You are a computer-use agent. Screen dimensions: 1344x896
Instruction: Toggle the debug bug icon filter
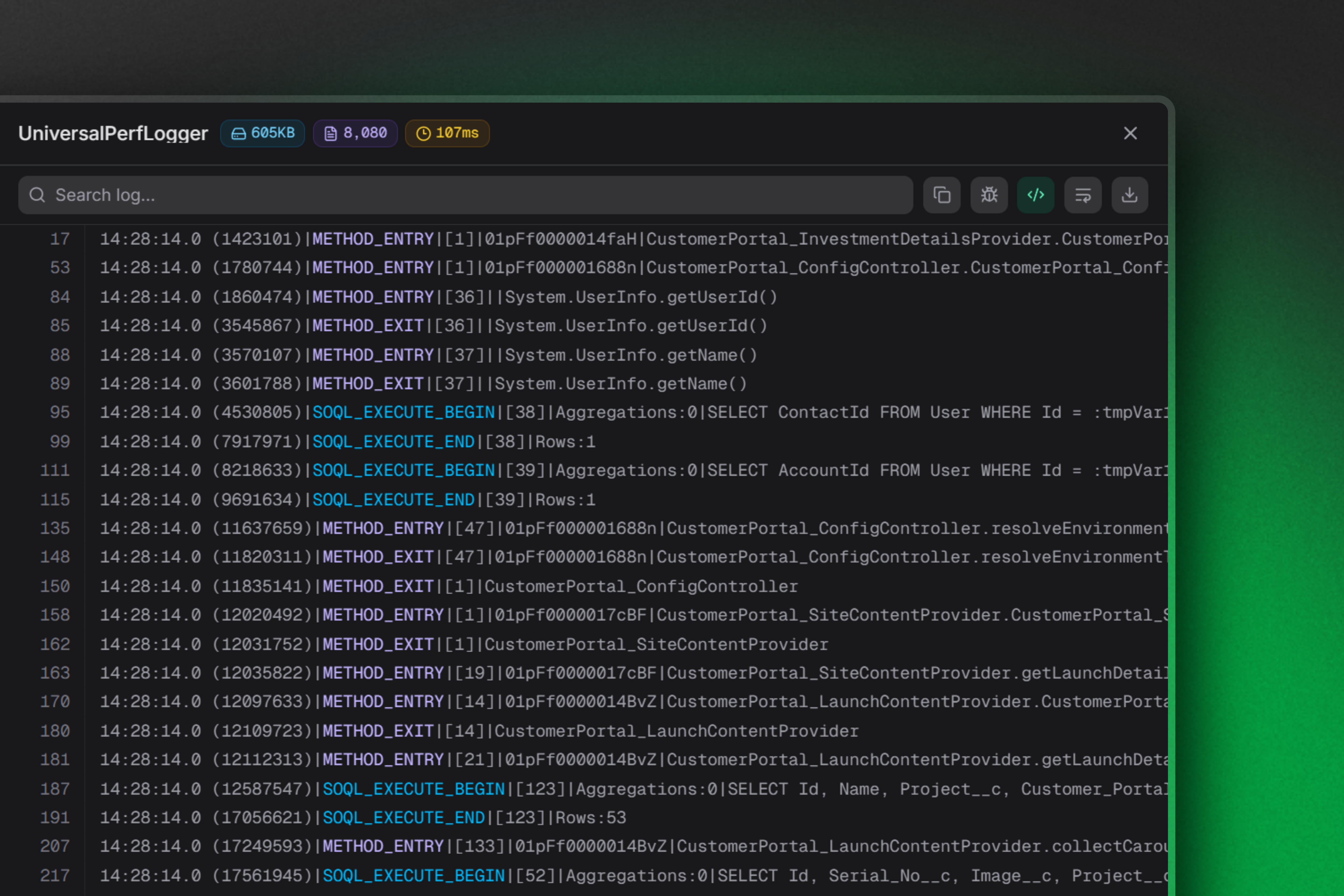coord(989,195)
